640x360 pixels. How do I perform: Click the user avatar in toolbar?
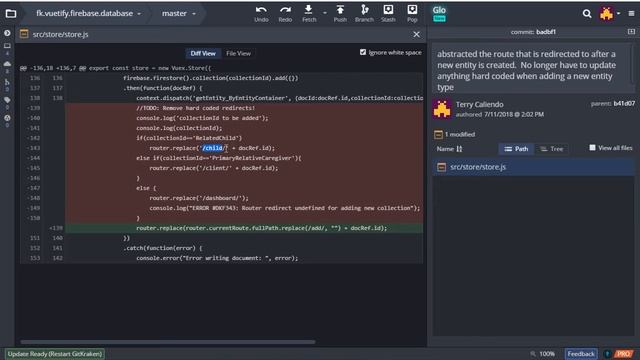(x=607, y=13)
